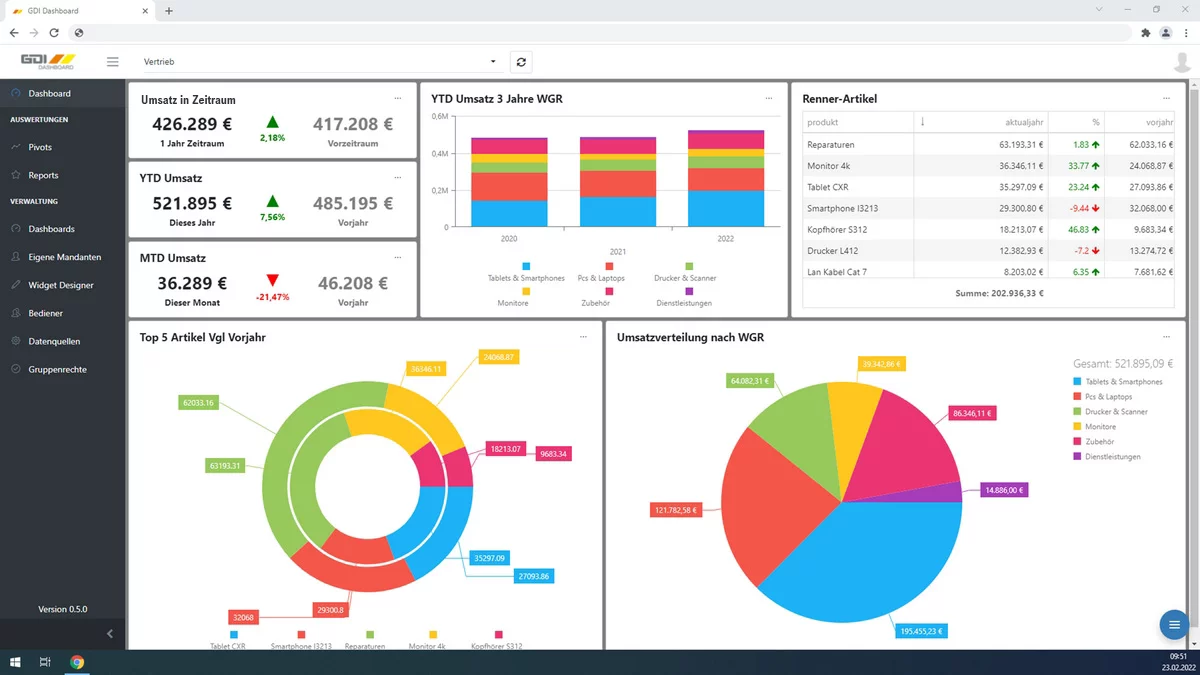Open options menu of YTD Umsatz 3 Jahre widget
The height and width of the screenshot is (675, 1200).
pyautogui.click(x=769, y=98)
